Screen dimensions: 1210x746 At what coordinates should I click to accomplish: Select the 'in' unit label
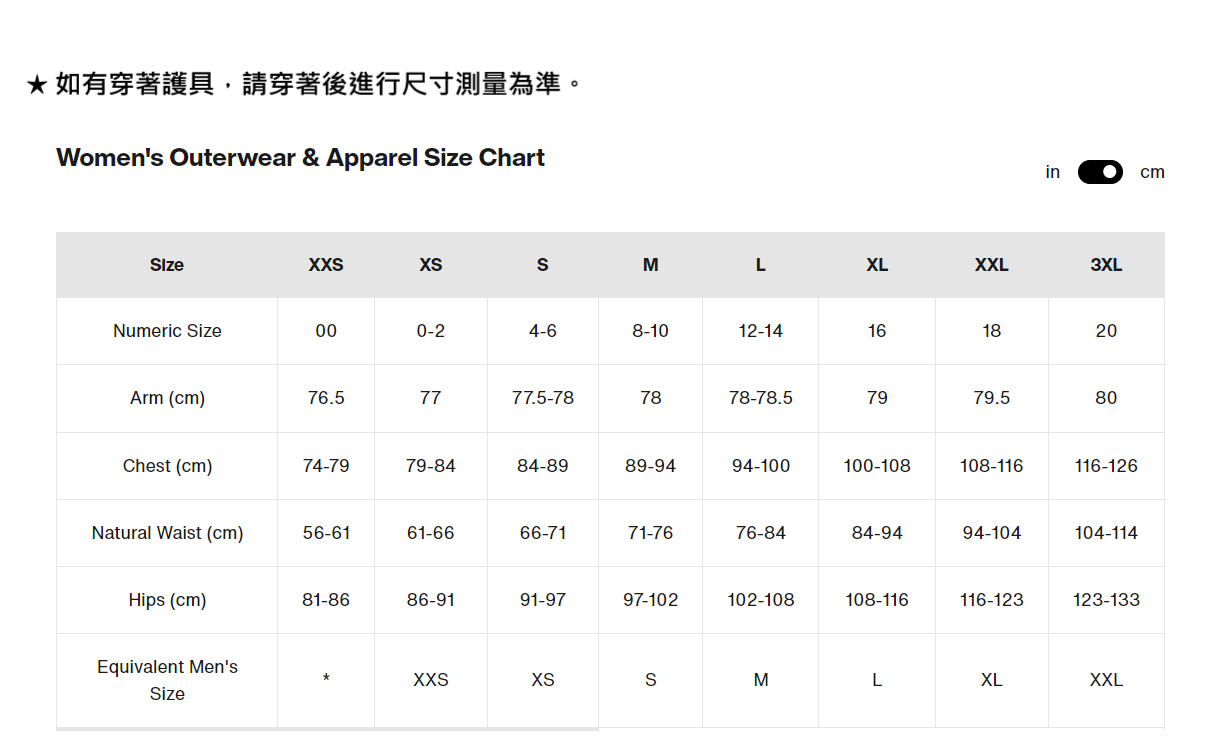tap(1053, 172)
